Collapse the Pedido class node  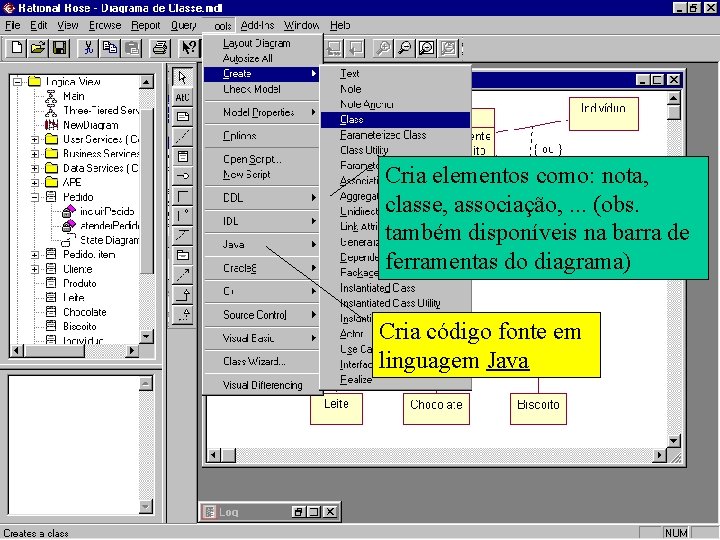point(35,197)
